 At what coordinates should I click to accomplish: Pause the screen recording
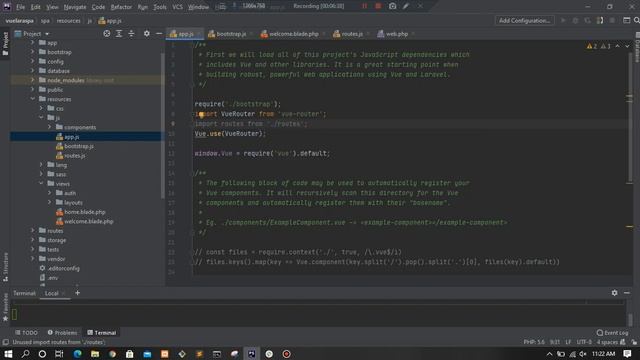coord(364,6)
